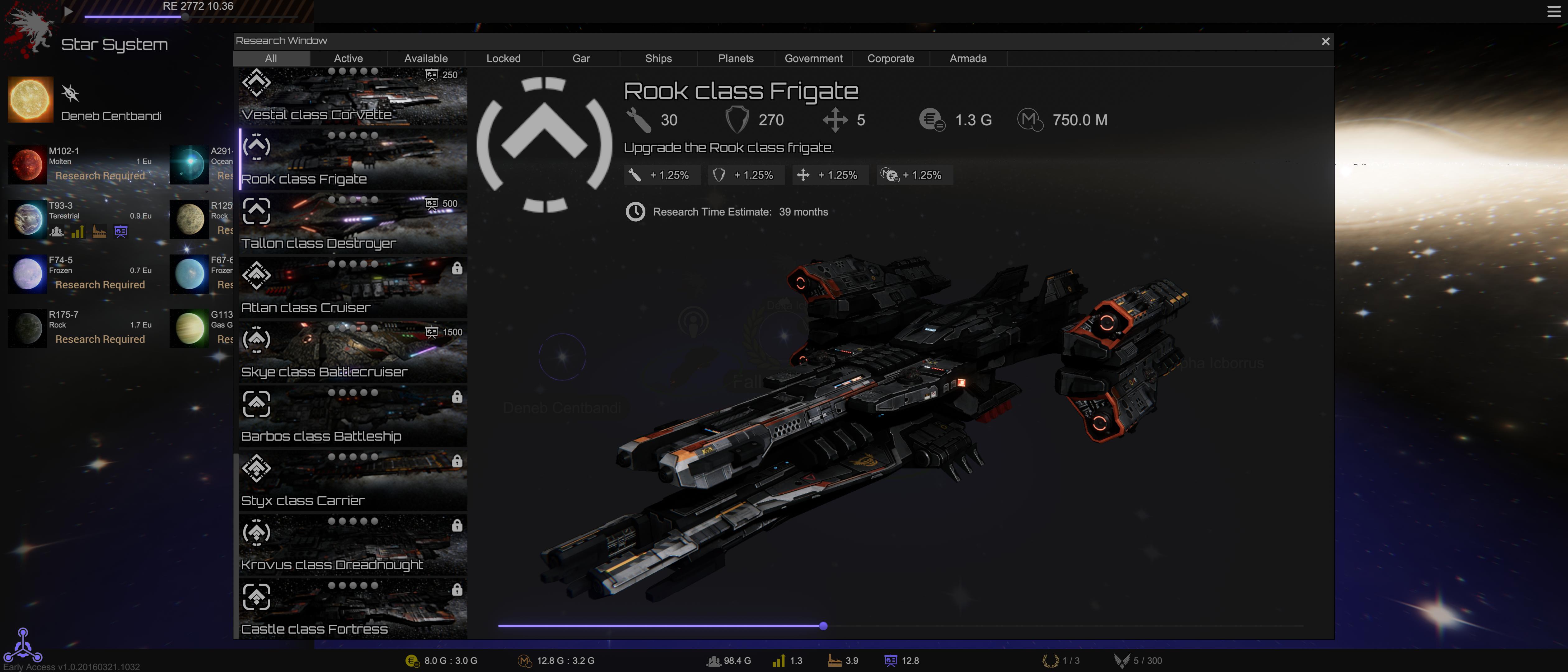Click the Atlan class Cruiser class icon
The width and height of the screenshot is (1568, 672).
tap(256, 275)
